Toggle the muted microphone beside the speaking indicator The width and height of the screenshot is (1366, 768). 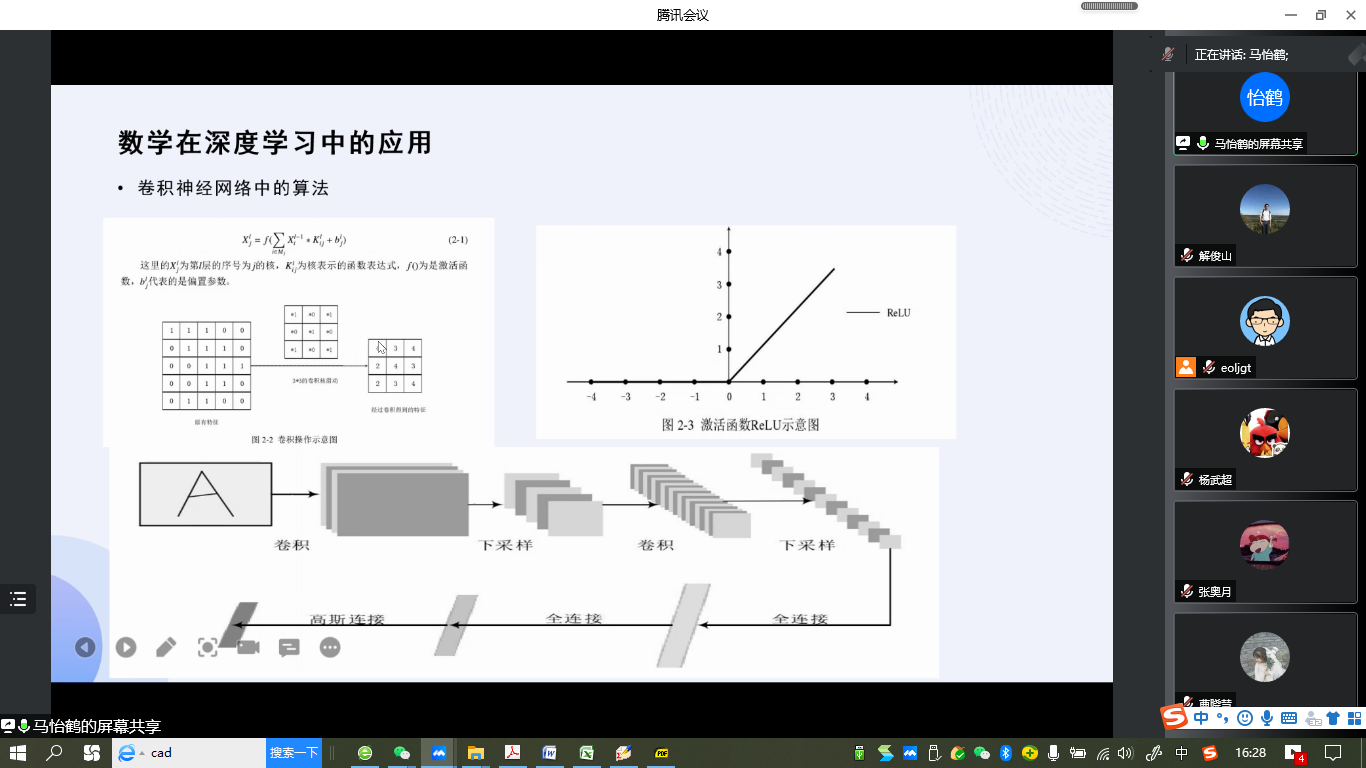click(x=1167, y=55)
